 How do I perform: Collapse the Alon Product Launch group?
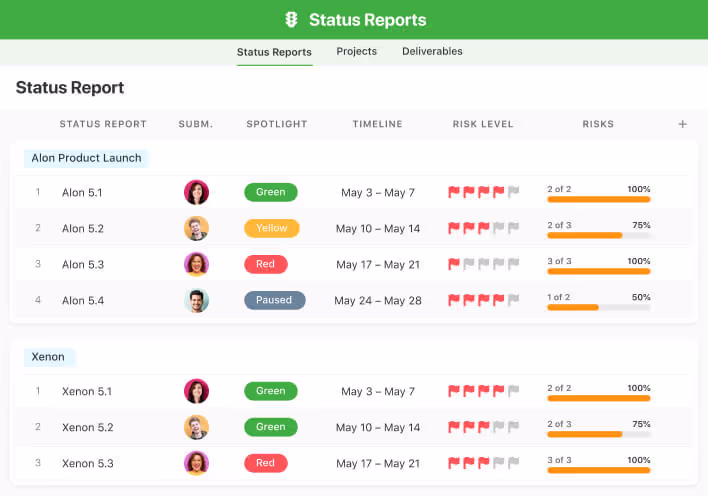pos(86,158)
